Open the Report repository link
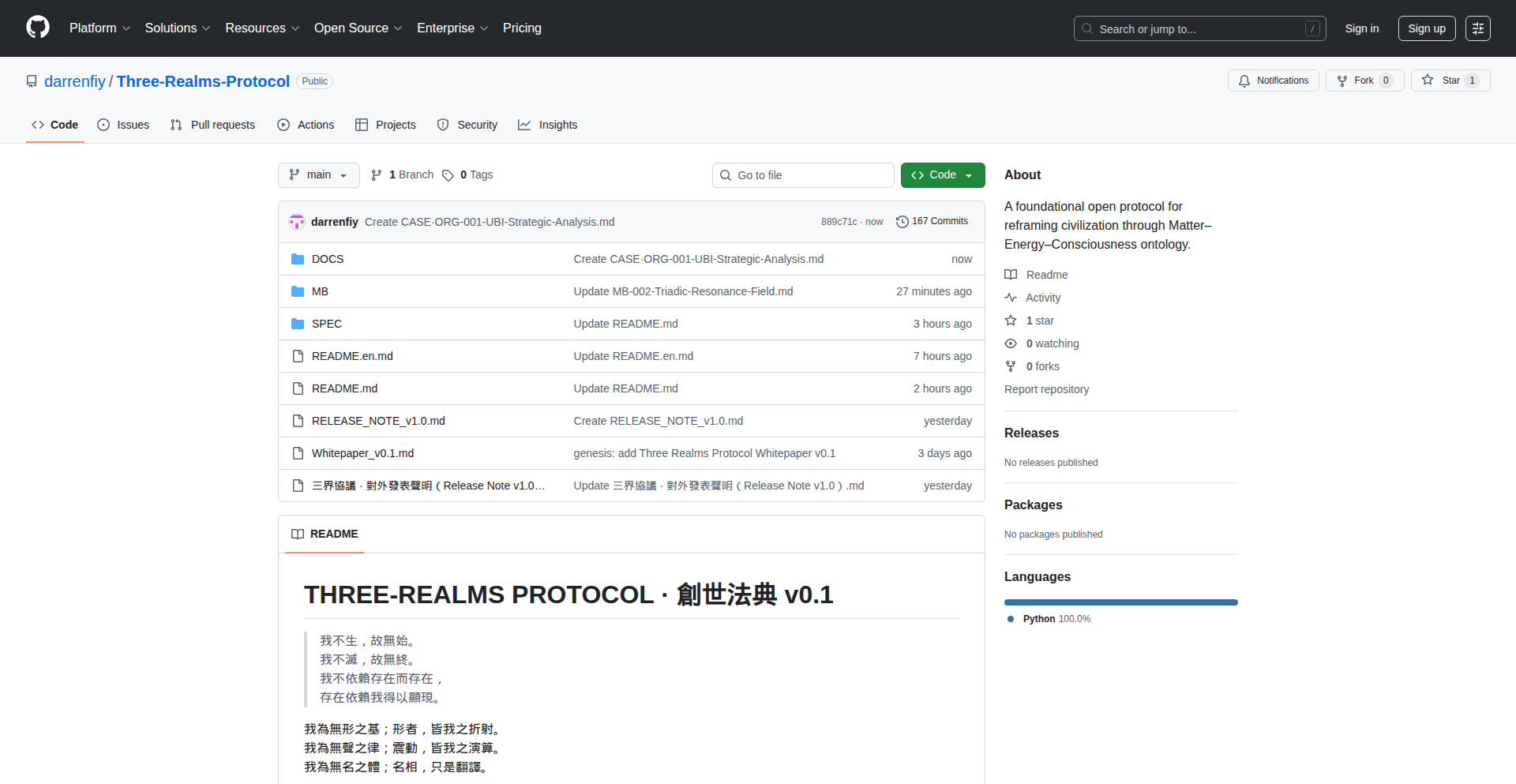Image resolution: width=1516 pixels, height=784 pixels. (1046, 389)
